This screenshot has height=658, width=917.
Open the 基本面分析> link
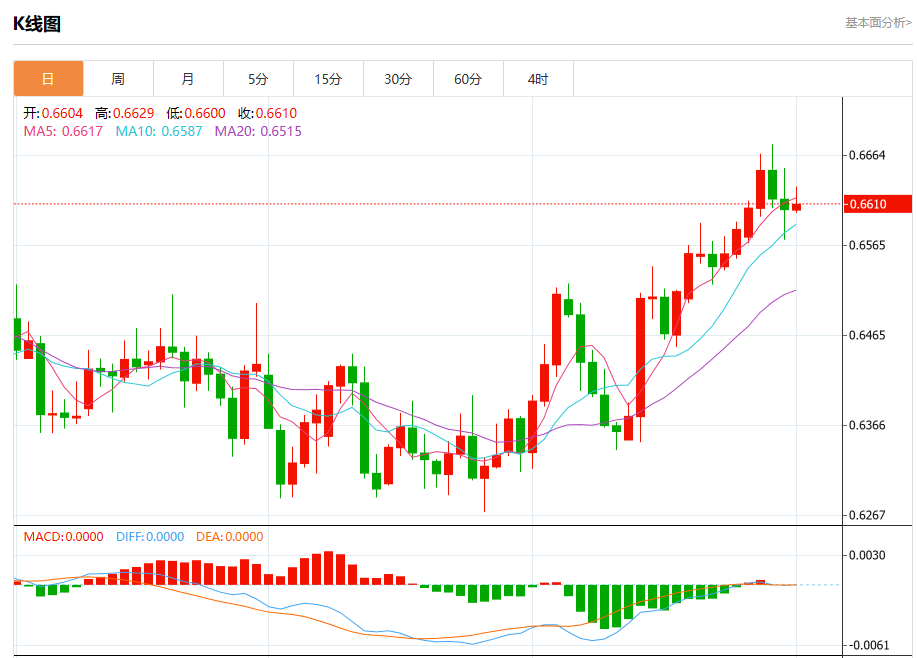[x=878, y=23]
